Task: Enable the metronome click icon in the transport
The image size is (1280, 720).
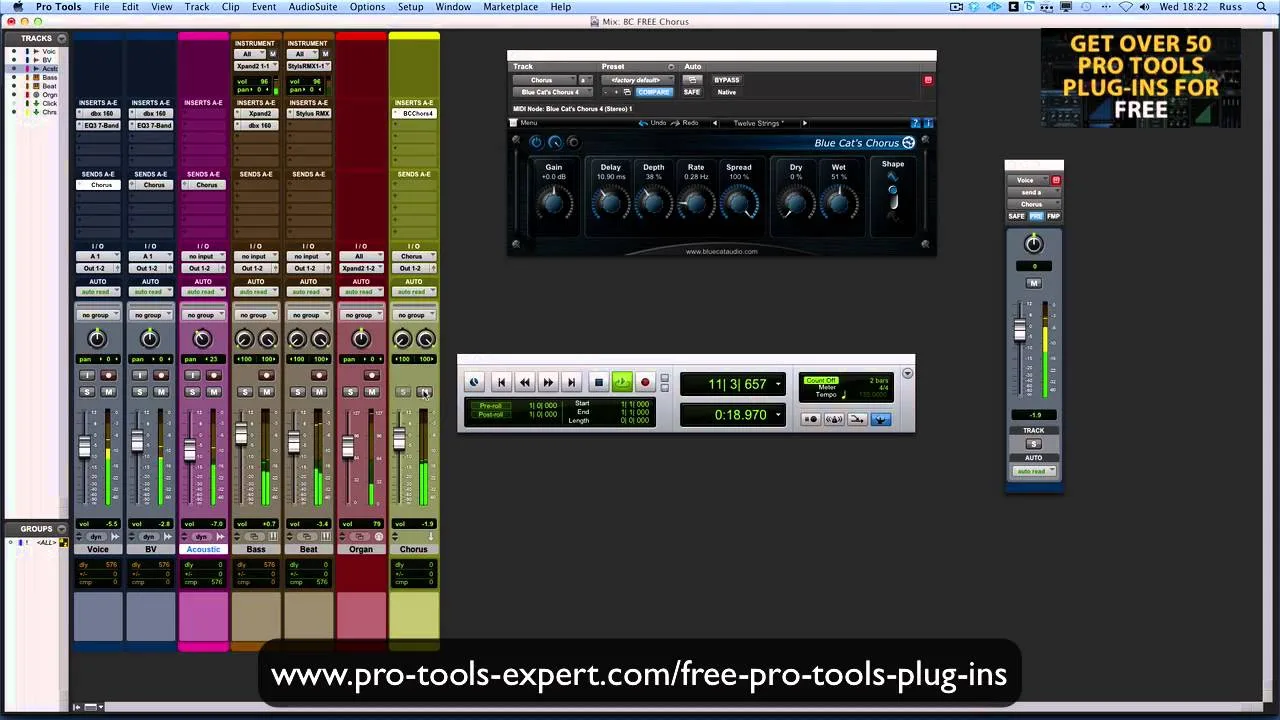Action: tap(834, 419)
